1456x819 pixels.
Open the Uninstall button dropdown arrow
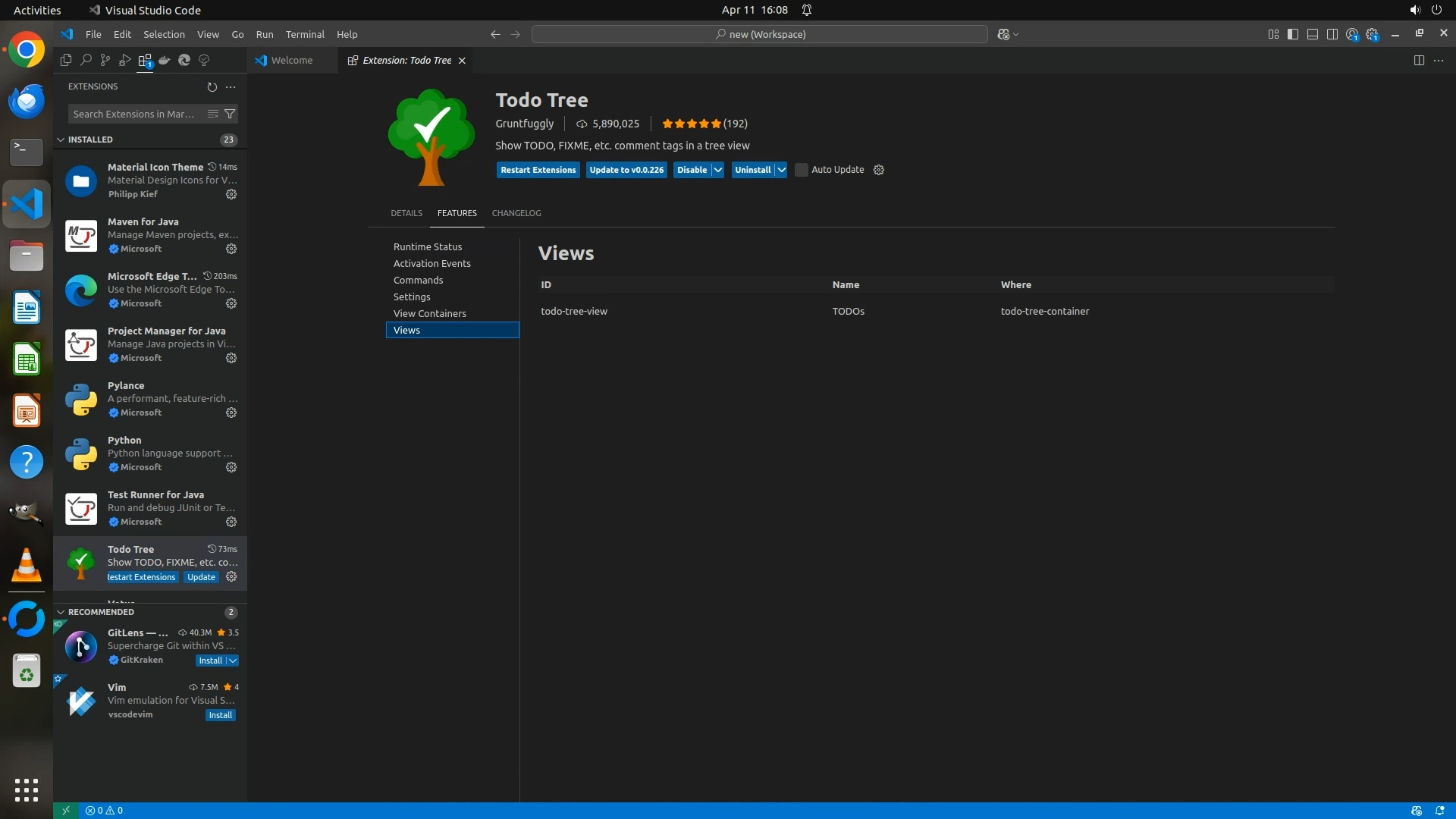pyautogui.click(x=781, y=170)
